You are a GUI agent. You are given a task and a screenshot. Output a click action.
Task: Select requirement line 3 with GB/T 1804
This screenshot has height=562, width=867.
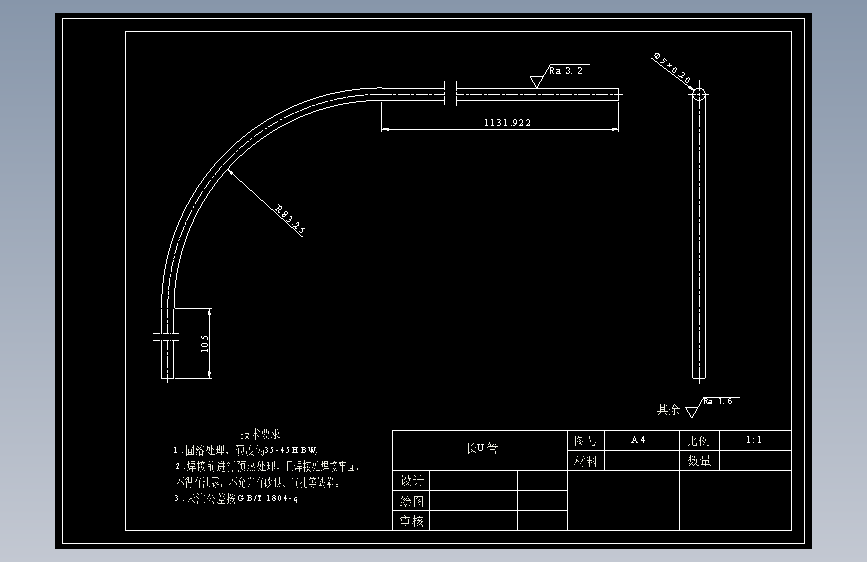[236, 498]
